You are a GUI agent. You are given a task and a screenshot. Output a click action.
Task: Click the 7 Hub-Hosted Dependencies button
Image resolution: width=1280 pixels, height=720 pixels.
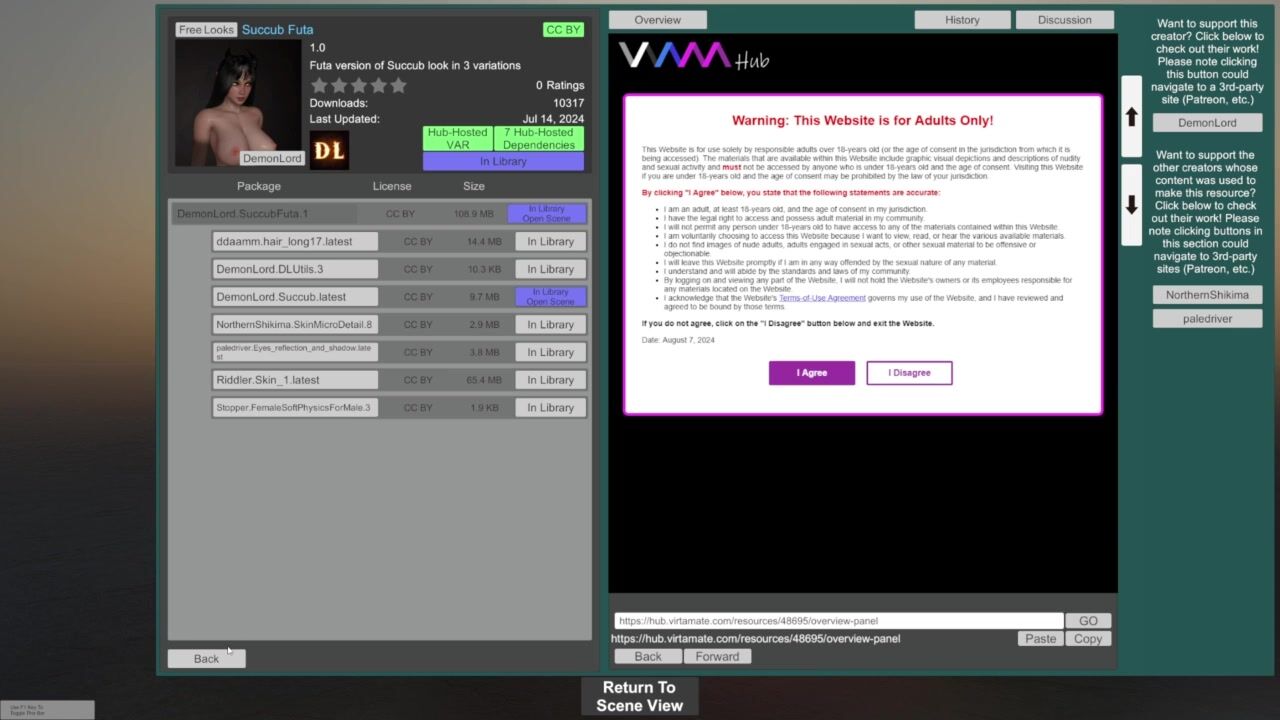(538, 139)
